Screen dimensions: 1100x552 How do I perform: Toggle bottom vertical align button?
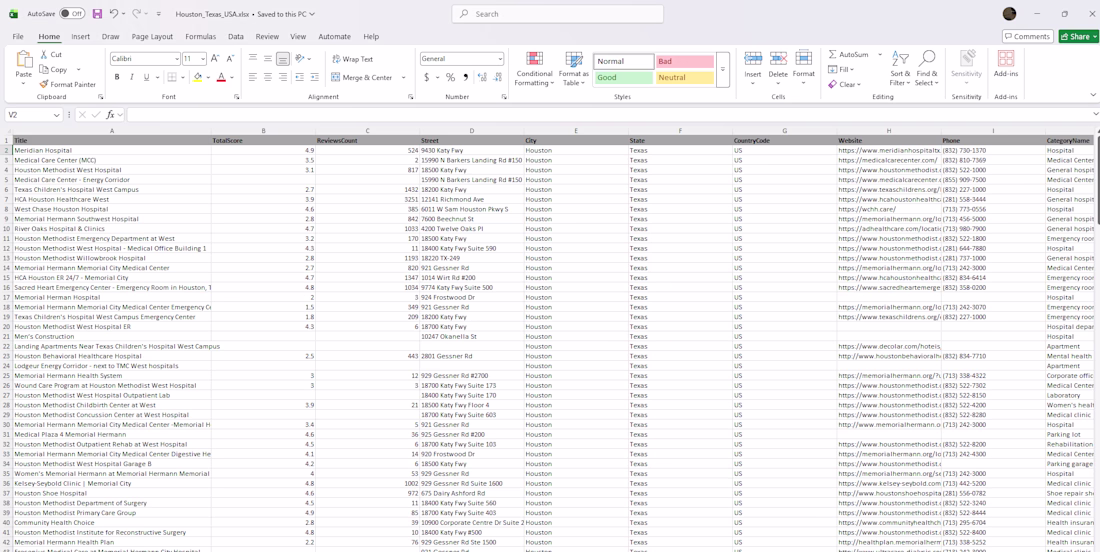(283, 59)
